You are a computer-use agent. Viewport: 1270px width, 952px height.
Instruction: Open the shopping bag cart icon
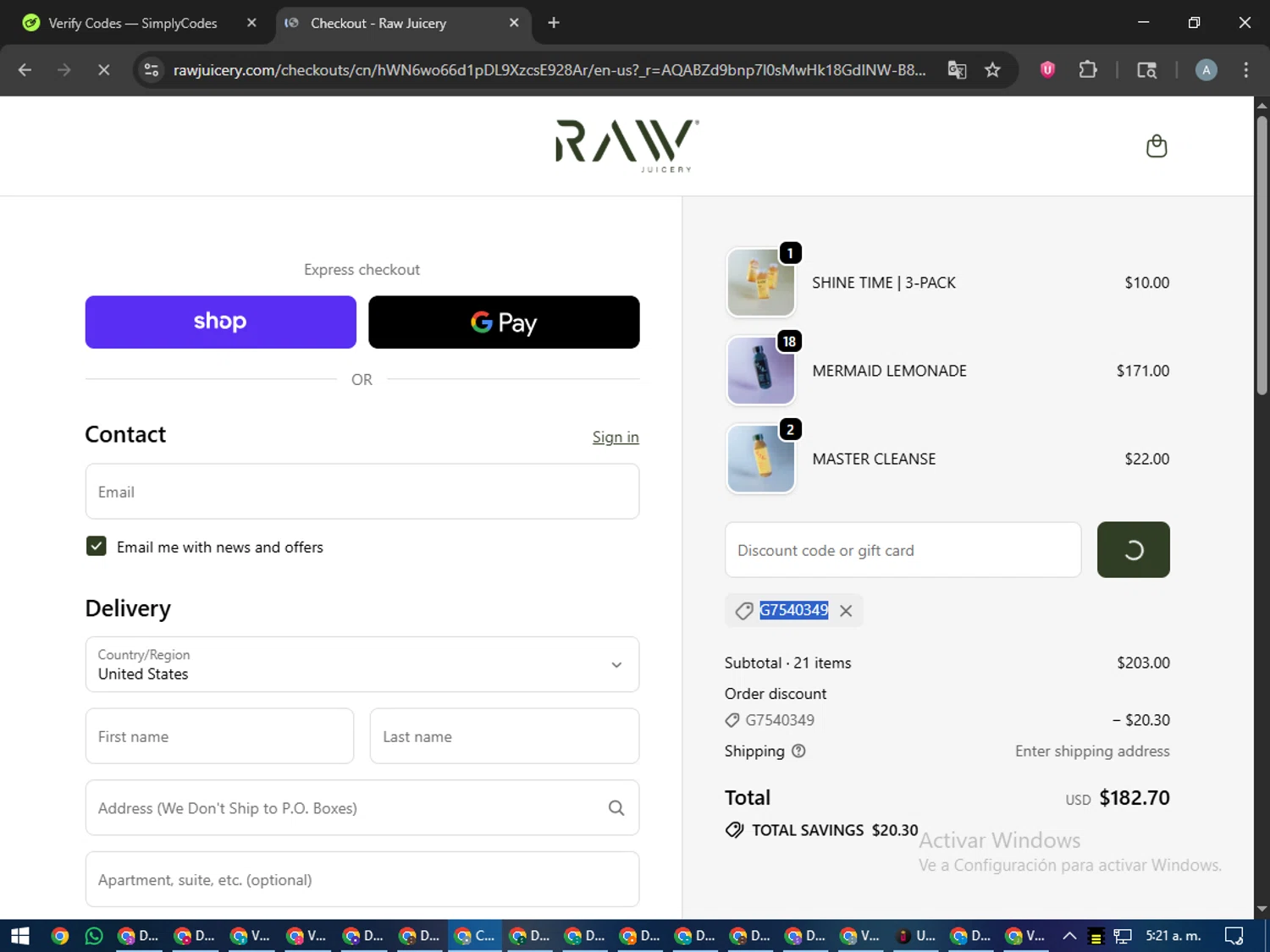point(1157,146)
